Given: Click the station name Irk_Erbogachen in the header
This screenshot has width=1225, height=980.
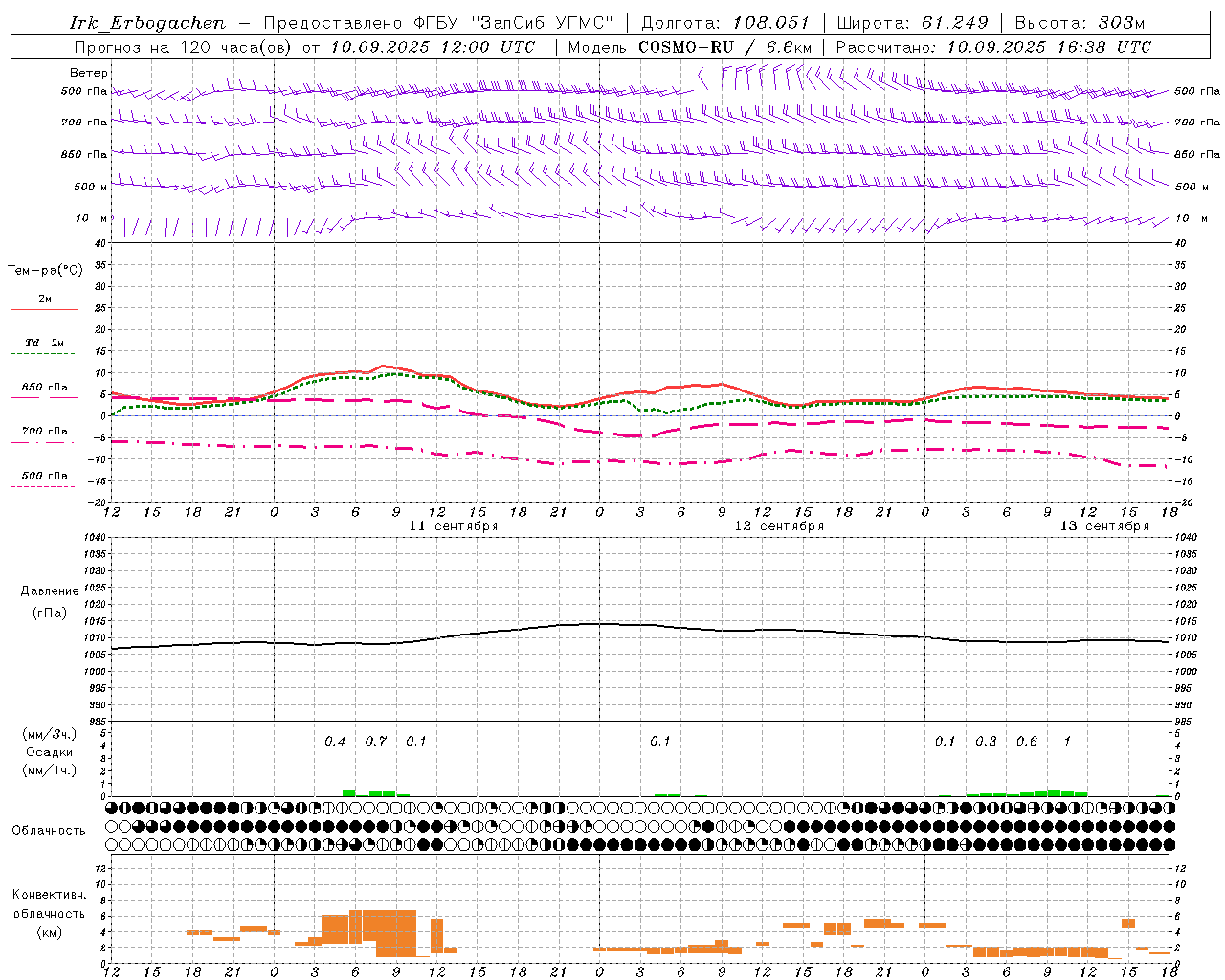Looking at the screenshot, I should tap(148, 23).
